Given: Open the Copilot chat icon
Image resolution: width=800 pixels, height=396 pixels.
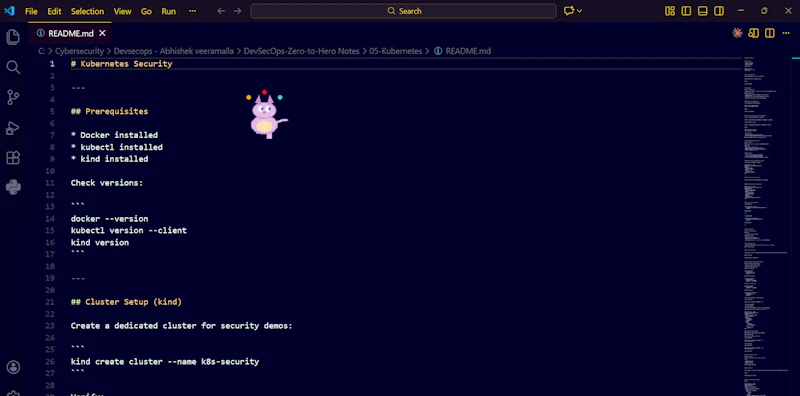Looking at the screenshot, I should click(x=569, y=11).
